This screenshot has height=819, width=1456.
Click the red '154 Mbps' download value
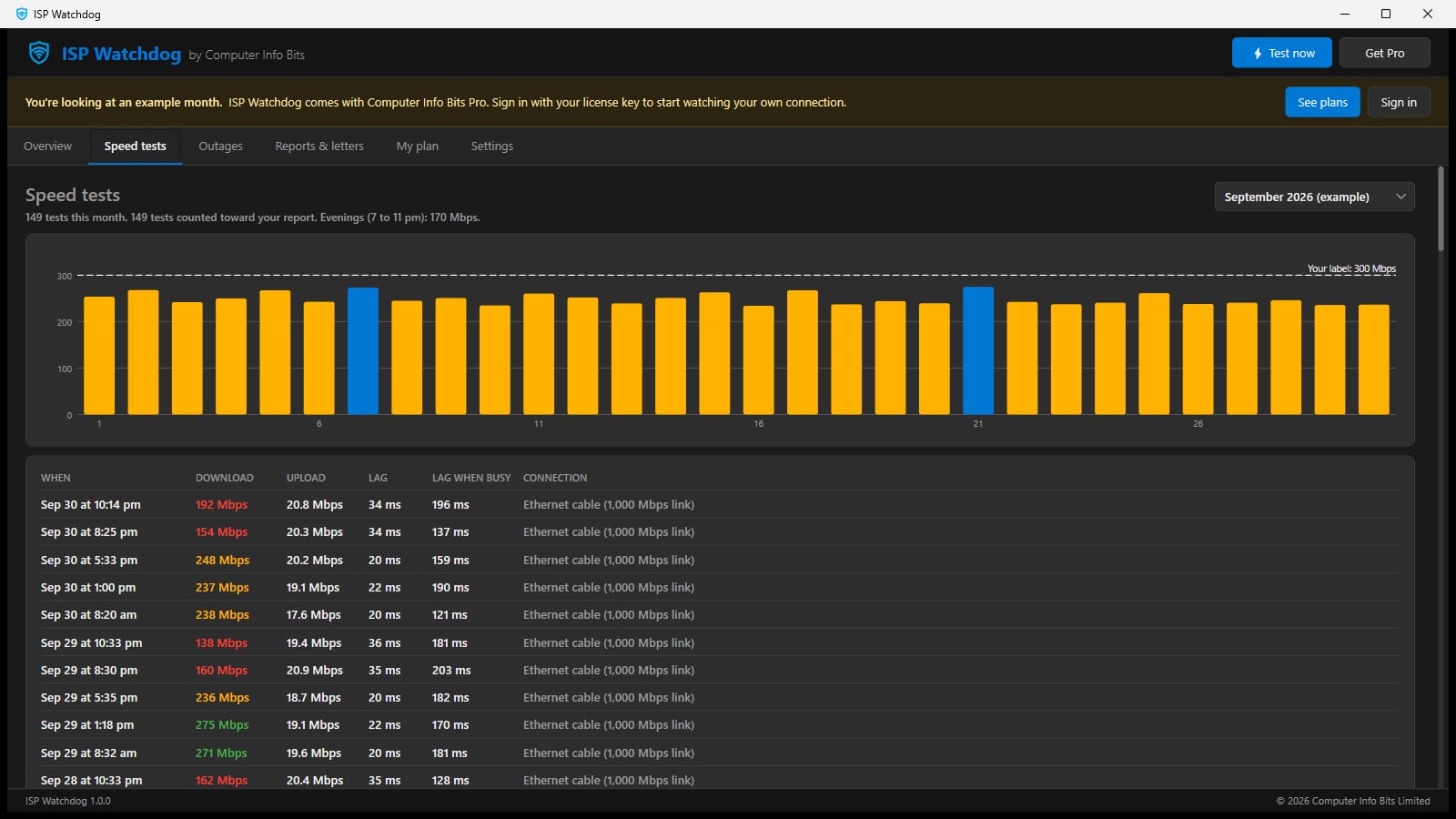pos(221,531)
